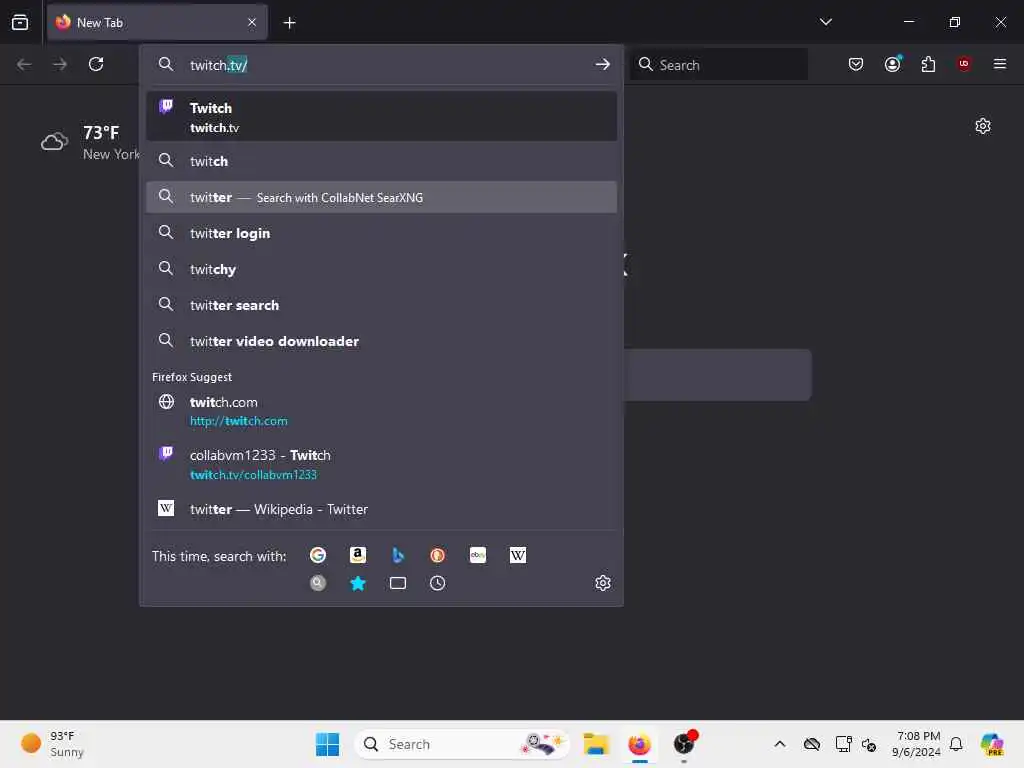
Task: Search this time with Amazon
Action: [x=358, y=555]
